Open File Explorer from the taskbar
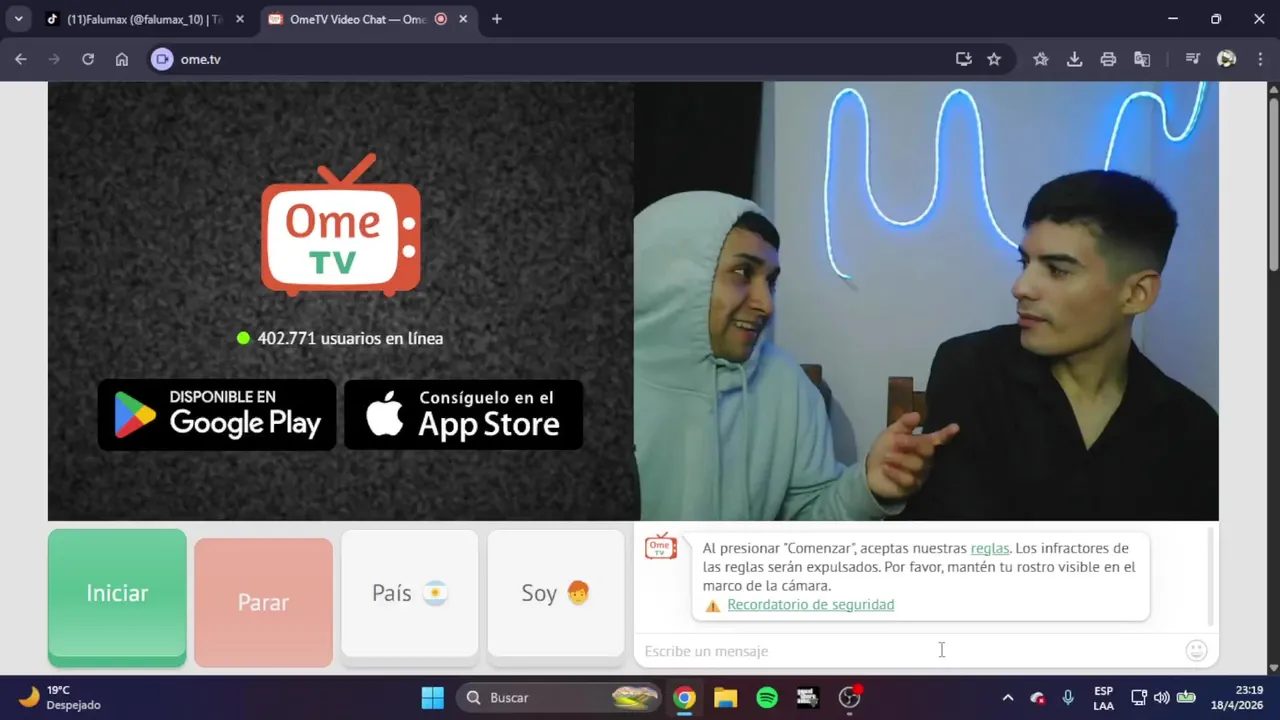Image resolution: width=1280 pixels, height=720 pixels. click(x=725, y=698)
